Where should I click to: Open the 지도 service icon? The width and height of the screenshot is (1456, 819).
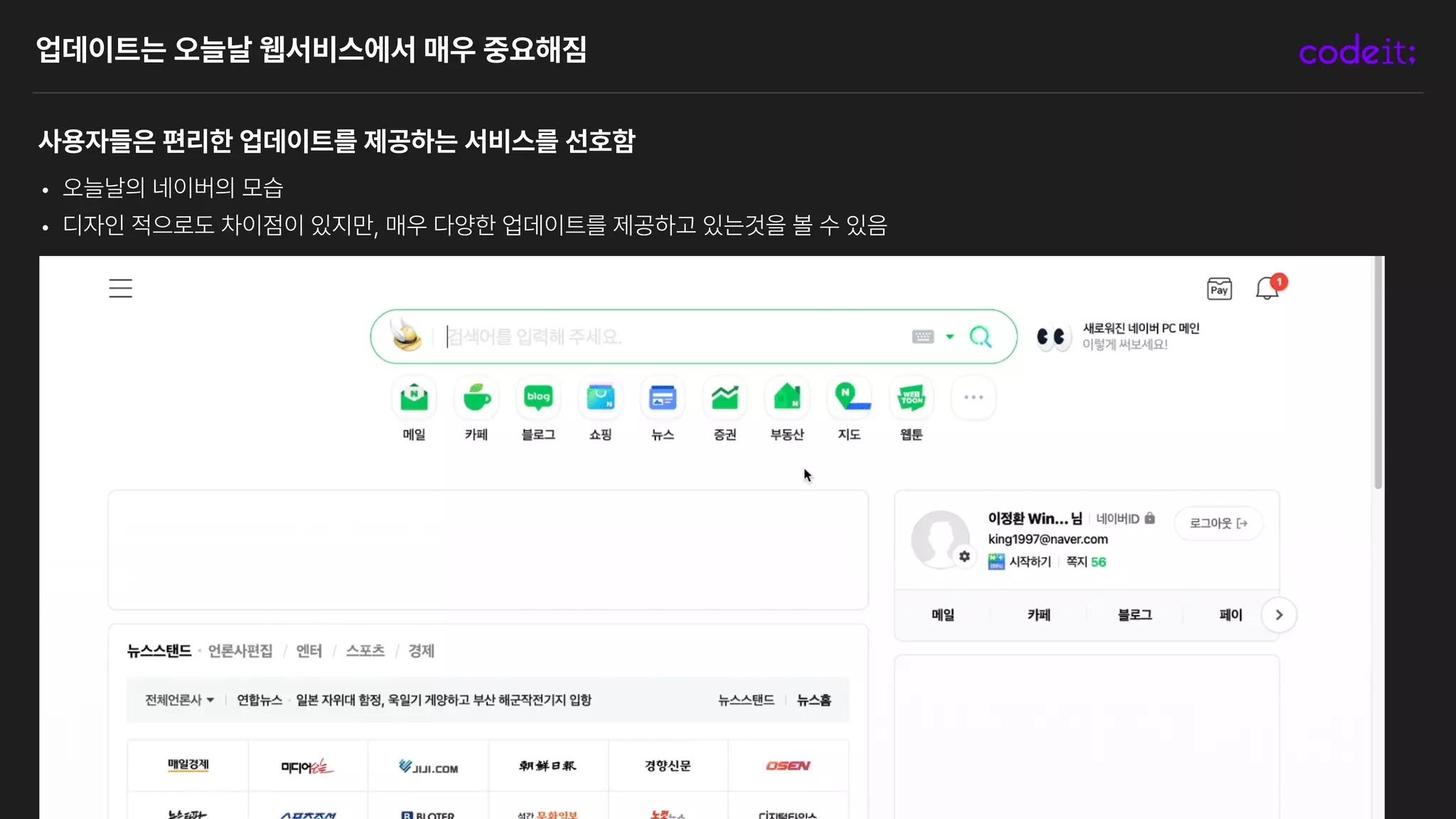point(850,397)
